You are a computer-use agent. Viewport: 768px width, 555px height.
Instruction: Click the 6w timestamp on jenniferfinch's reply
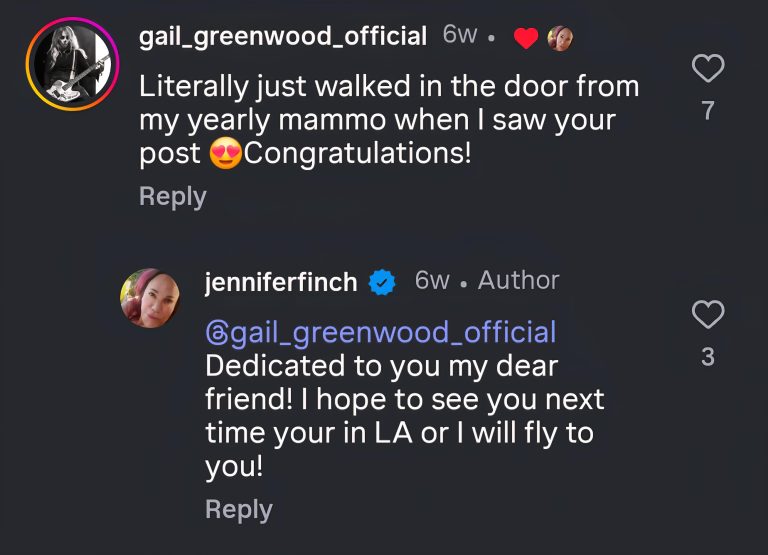coord(432,281)
